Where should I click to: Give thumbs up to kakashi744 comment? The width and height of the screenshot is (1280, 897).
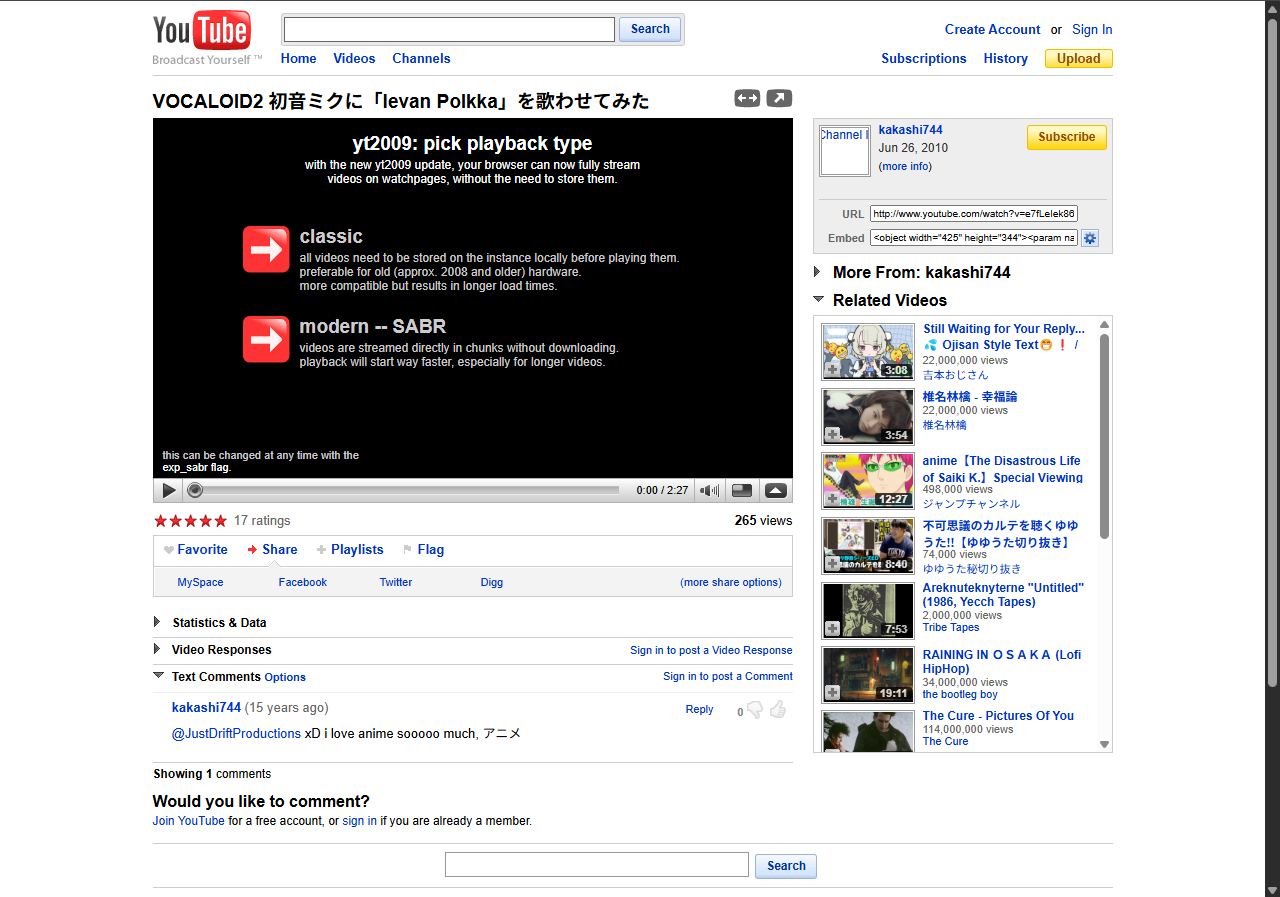point(778,709)
